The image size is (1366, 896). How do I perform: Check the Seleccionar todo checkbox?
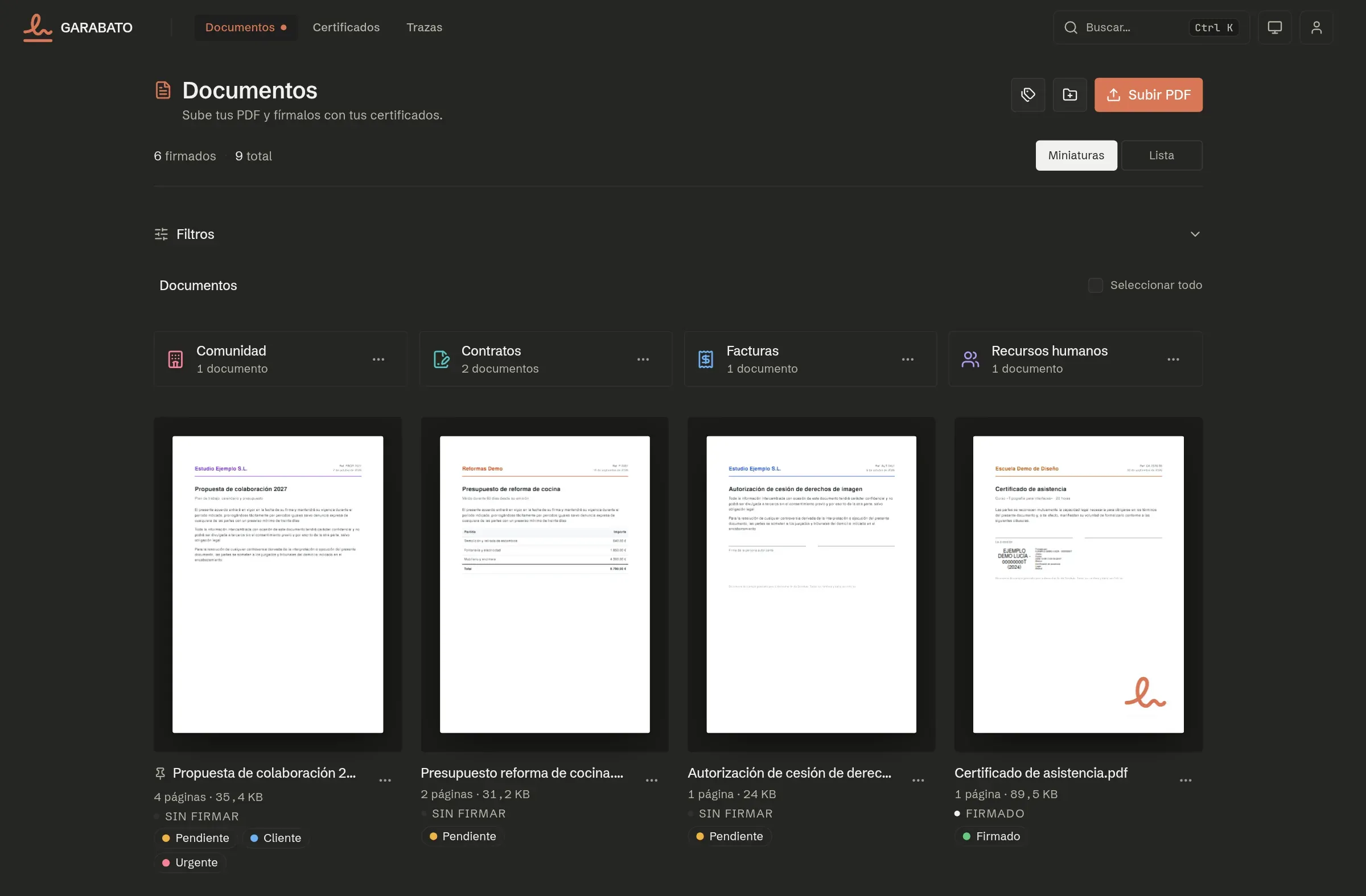coord(1096,285)
